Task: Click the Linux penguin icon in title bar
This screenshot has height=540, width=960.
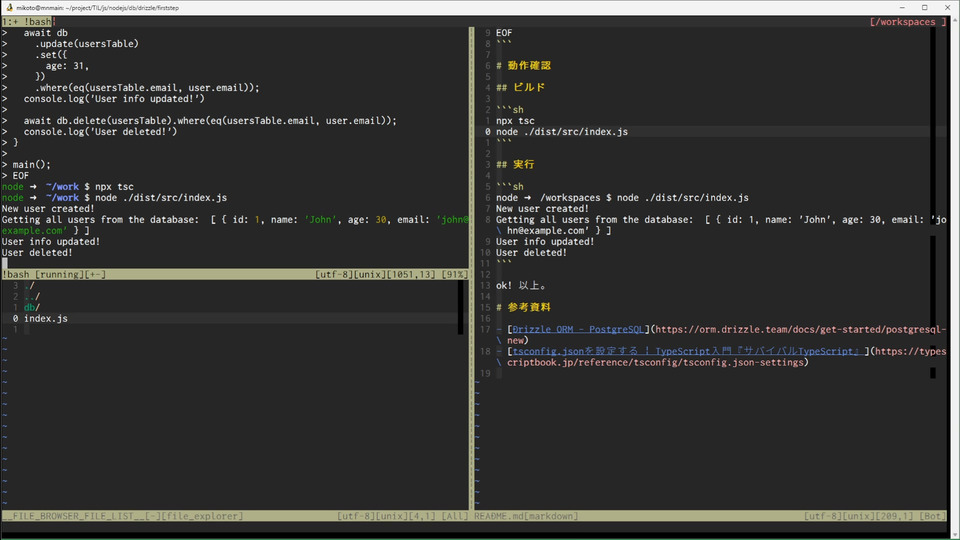Action: [x=9, y=7]
